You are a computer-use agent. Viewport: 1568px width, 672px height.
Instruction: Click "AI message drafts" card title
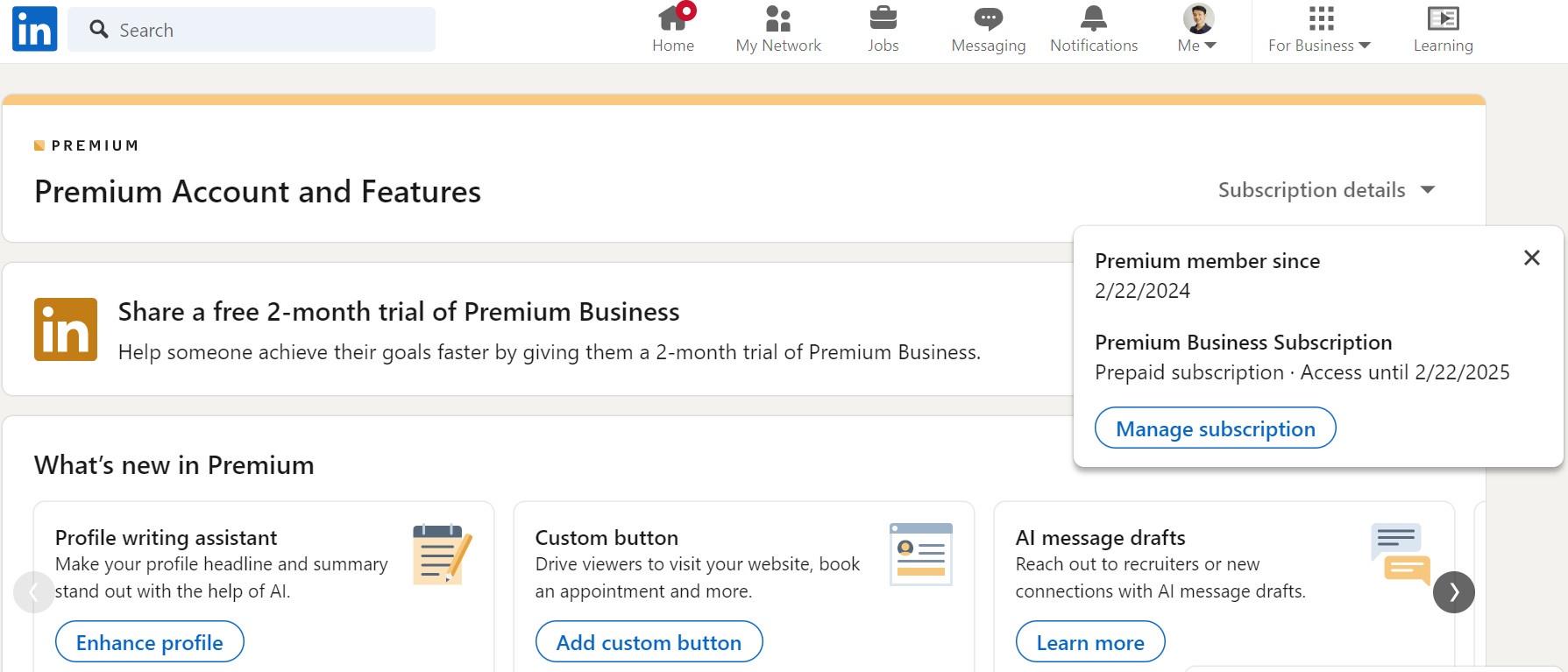[1100, 538]
